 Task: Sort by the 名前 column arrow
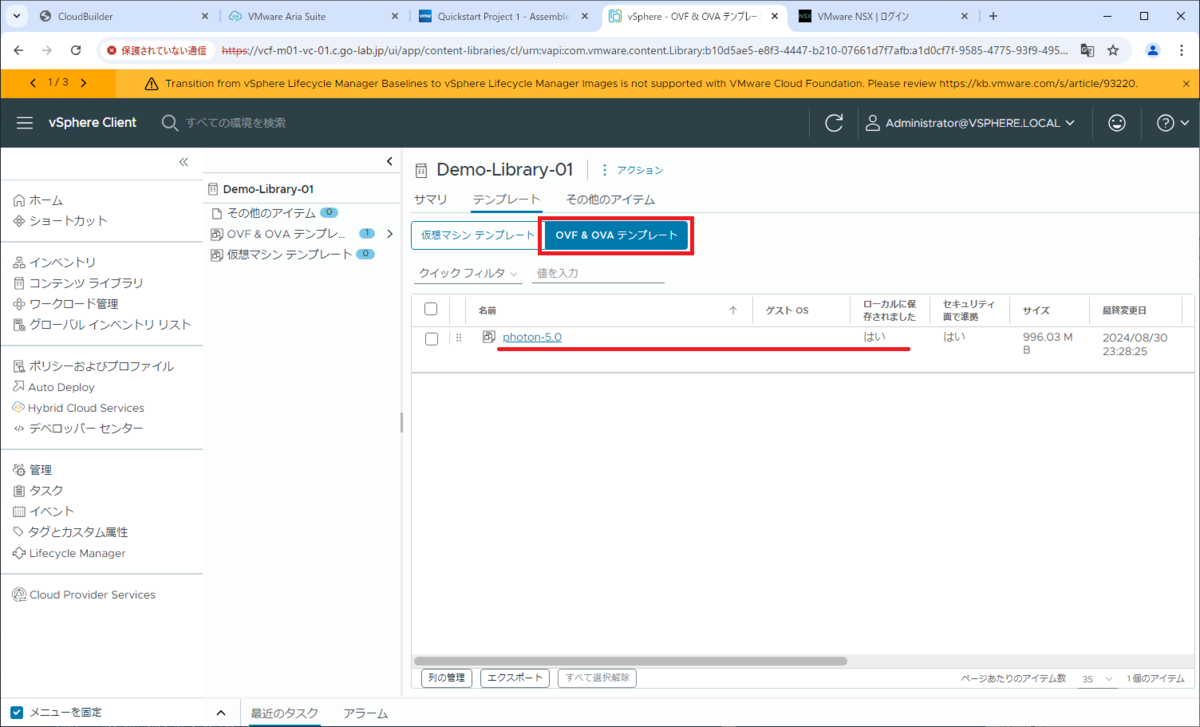pyautogui.click(x=733, y=311)
